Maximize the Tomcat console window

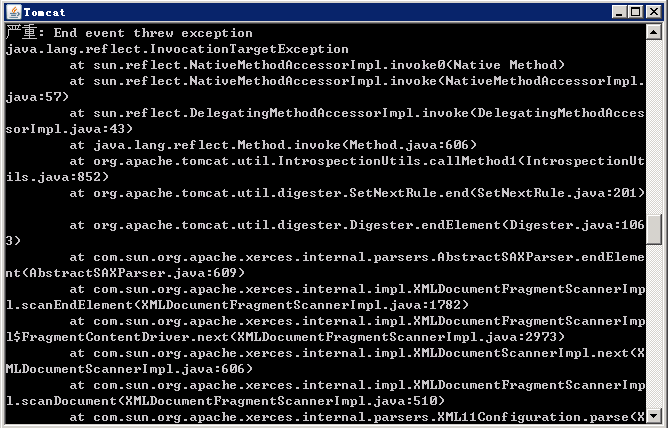(x=636, y=12)
